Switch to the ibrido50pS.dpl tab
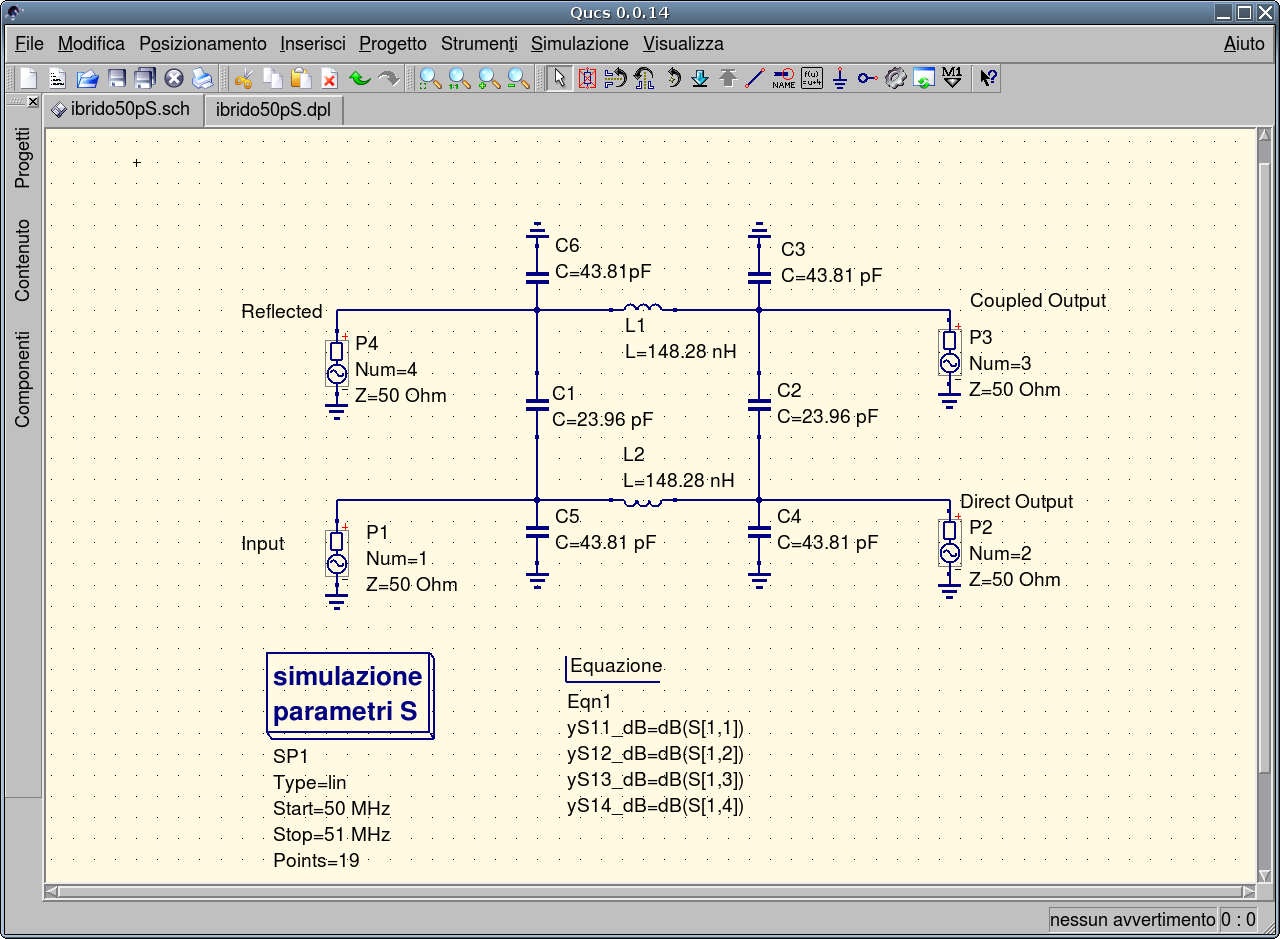This screenshot has height=939, width=1280. (x=273, y=109)
